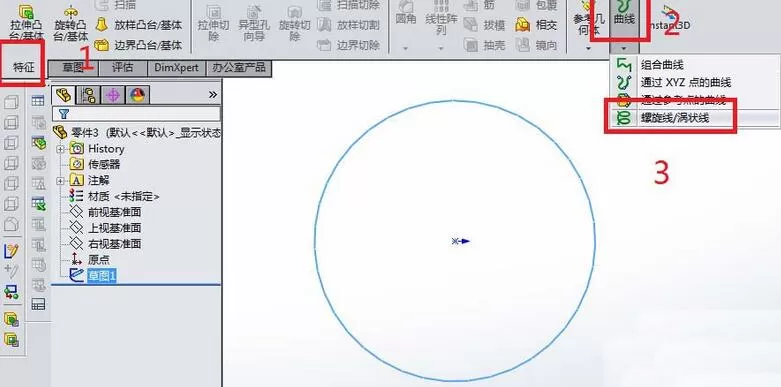Image resolution: width=781 pixels, height=387 pixels.
Task: Click the feature tree filter field
Action: (x=136, y=114)
